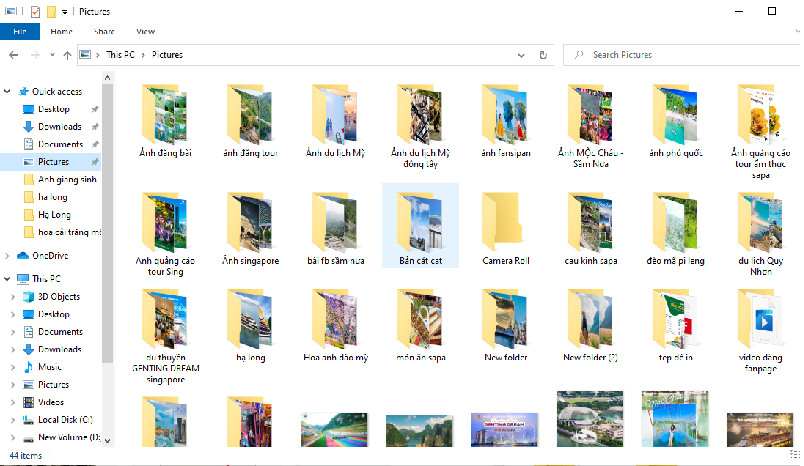Go up one level with Up arrow
Screen dimensions: 804x466
67,55
